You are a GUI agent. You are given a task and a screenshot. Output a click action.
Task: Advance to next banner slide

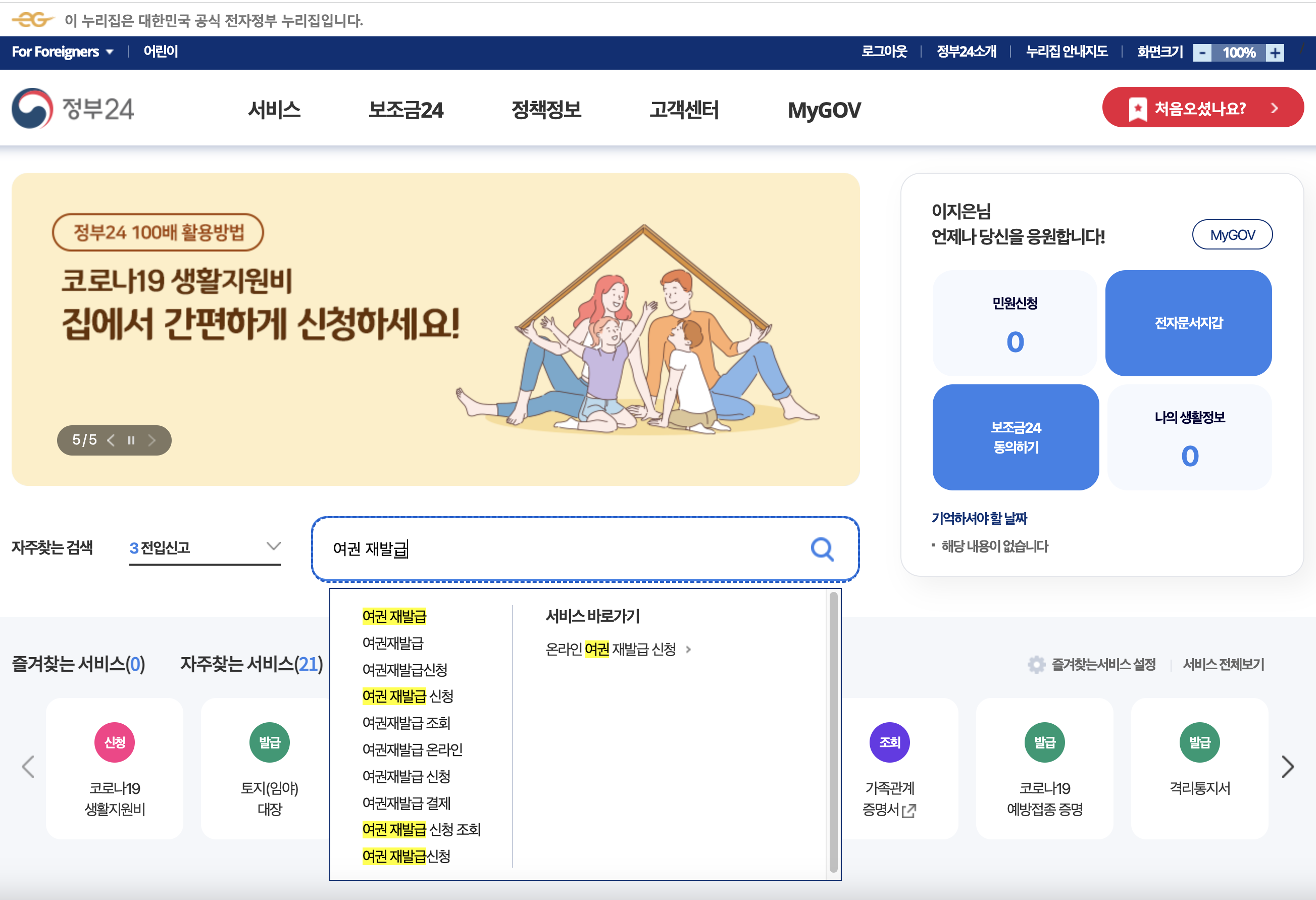(152, 440)
